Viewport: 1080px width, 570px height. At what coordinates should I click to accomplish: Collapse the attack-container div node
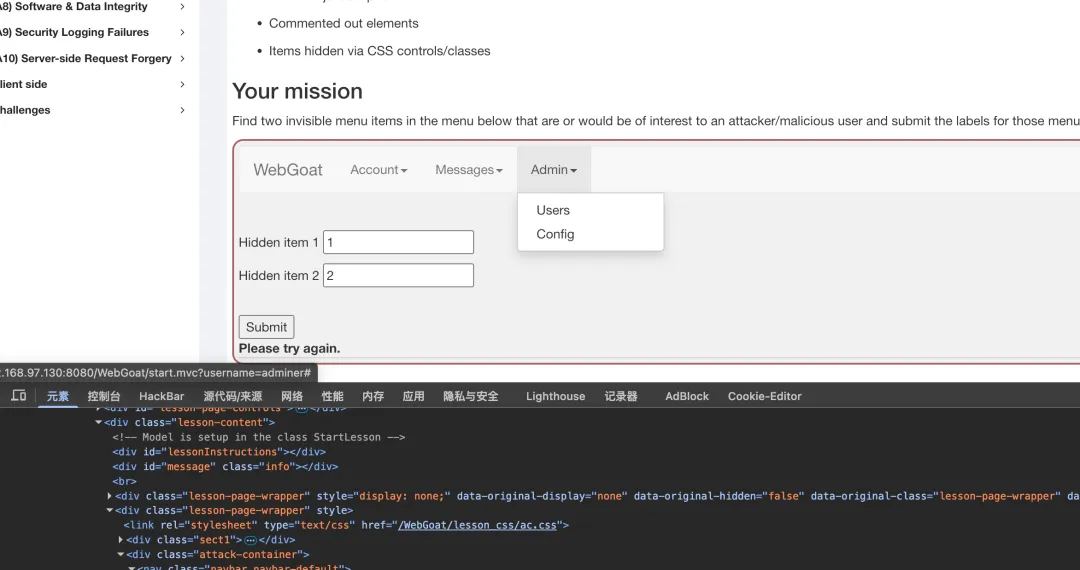121,554
